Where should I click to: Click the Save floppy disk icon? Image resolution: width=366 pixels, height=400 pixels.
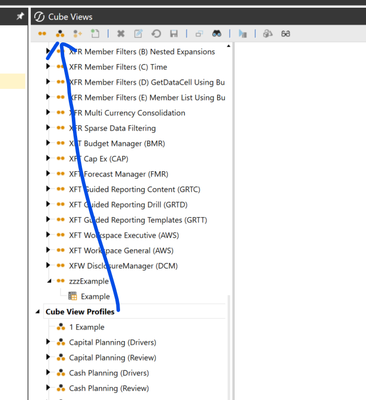(174, 34)
